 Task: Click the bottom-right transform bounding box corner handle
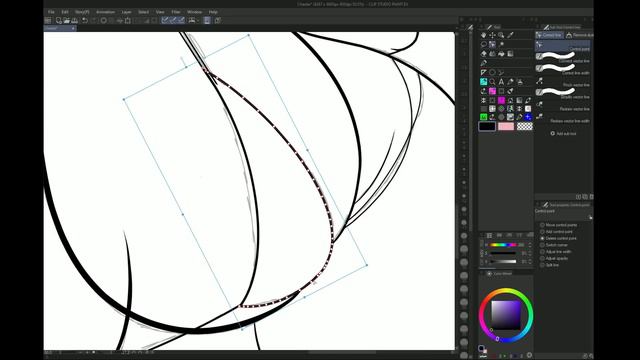pyautogui.click(x=367, y=265)
